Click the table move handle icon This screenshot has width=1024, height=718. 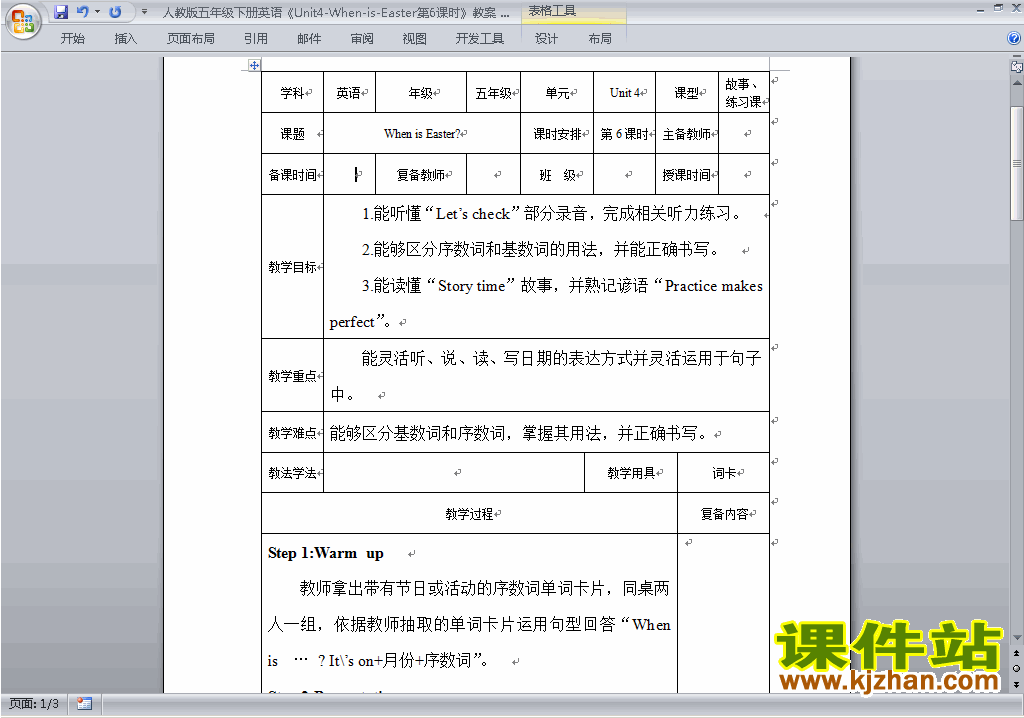254,65
